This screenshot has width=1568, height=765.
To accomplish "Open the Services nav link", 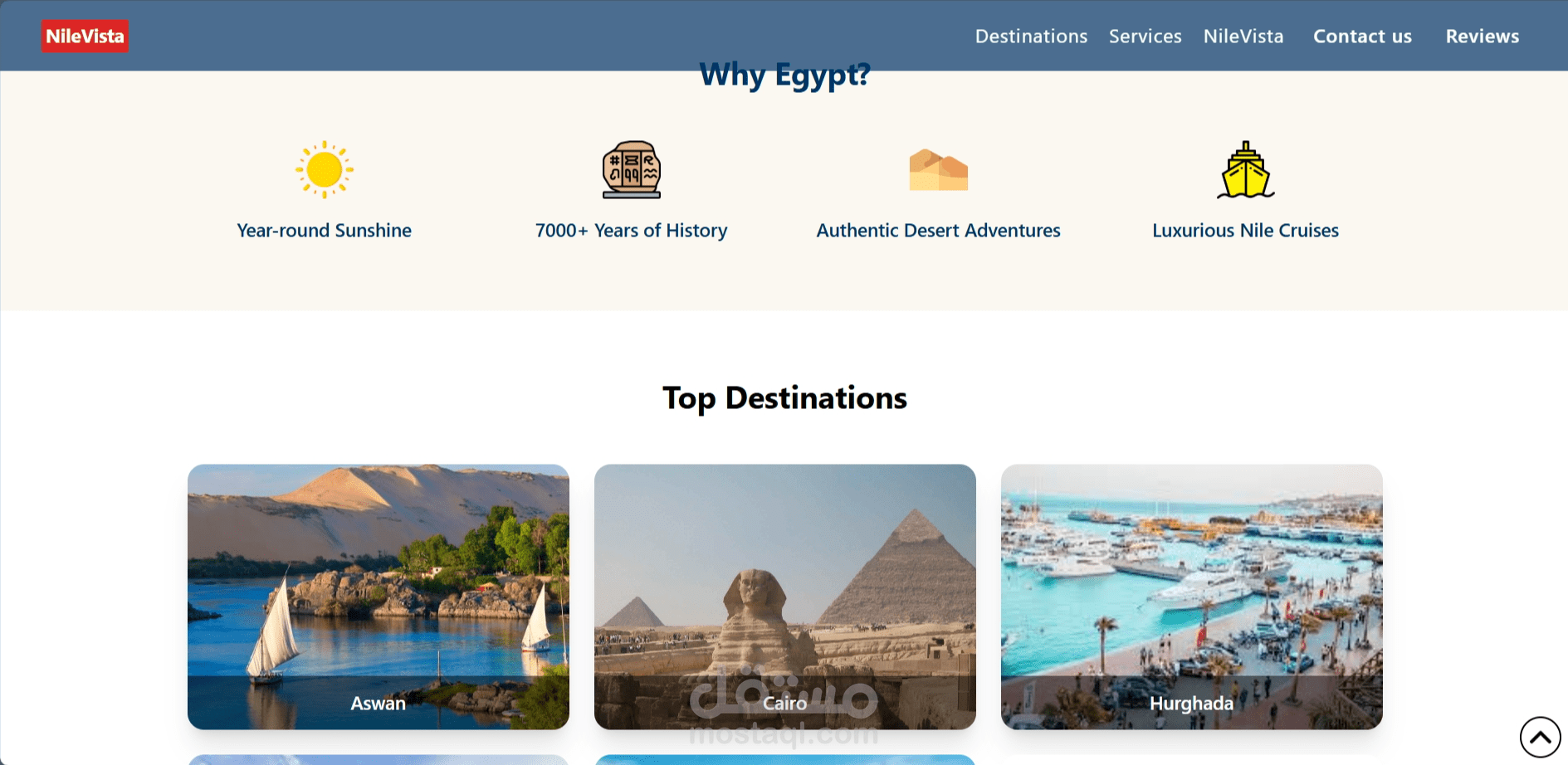I will pos(1145,37).
